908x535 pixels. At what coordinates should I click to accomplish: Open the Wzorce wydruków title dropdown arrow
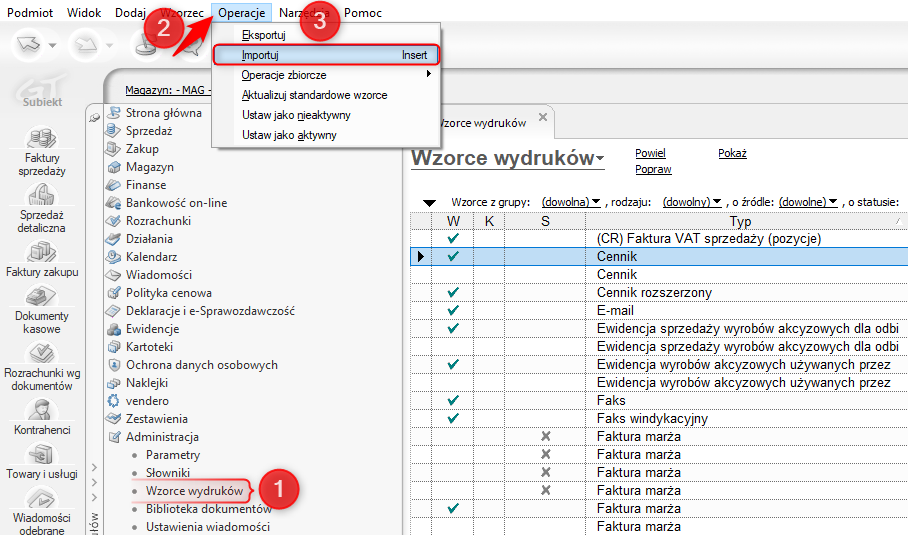click(x=600, y=160)
